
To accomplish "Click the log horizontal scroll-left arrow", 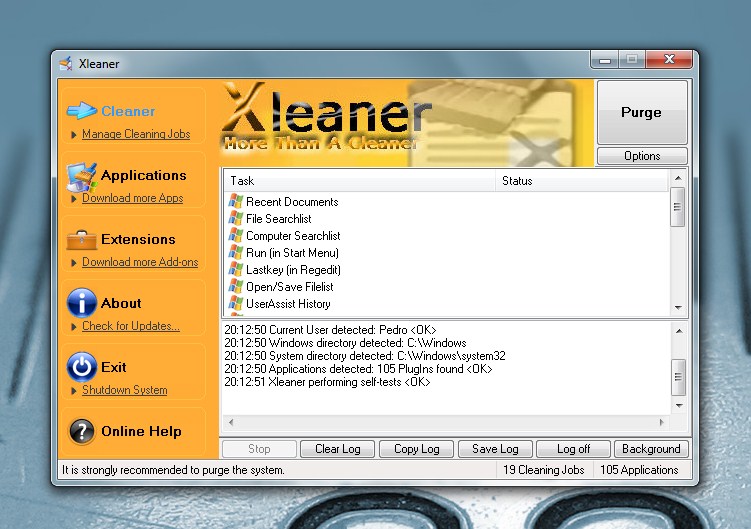I will 231,422.
